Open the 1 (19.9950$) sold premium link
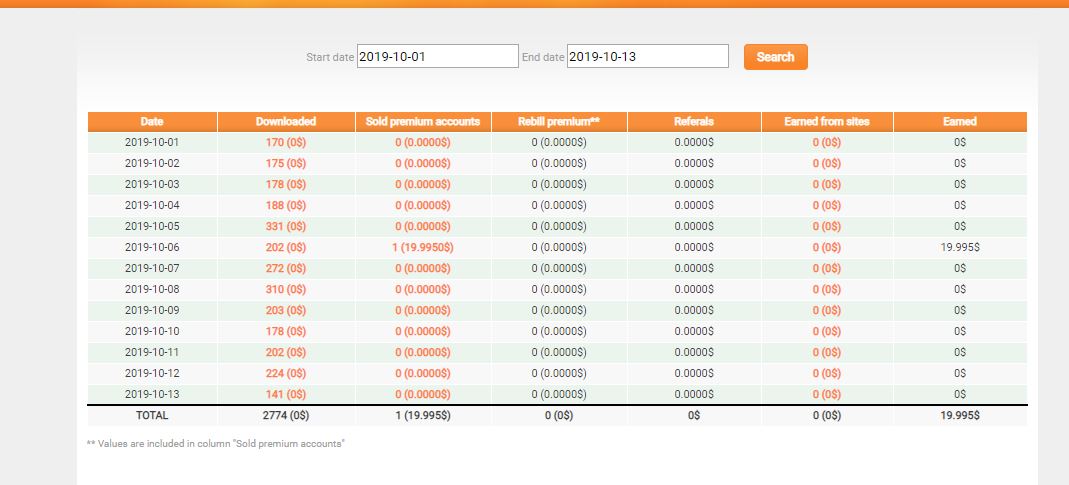This screenshot has height=485, width=1069. [423, 248]
